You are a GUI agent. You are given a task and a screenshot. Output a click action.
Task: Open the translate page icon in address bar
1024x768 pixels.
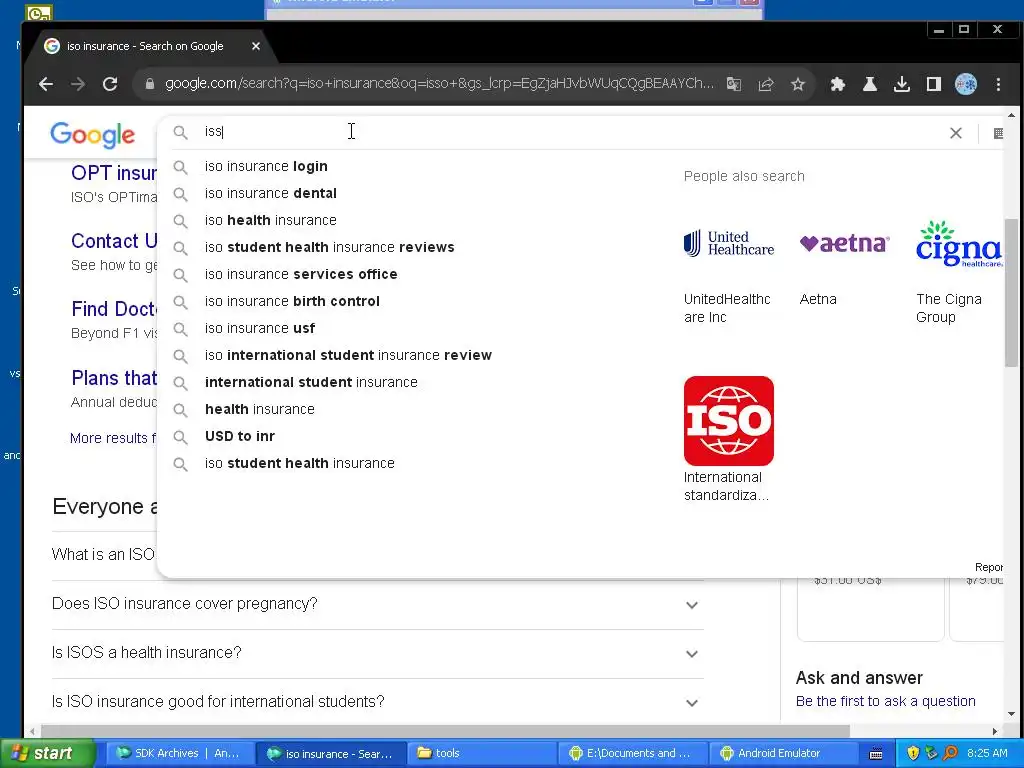pos(733,84)
